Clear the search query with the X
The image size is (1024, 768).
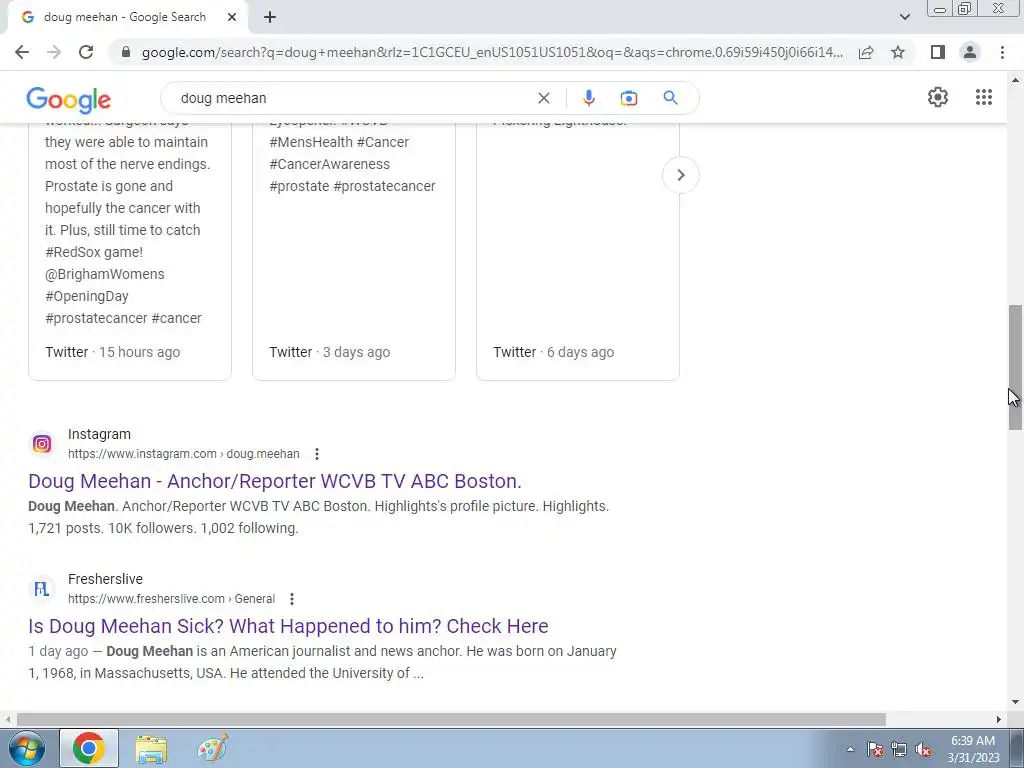pyautogui.click(x=543, y=98)
